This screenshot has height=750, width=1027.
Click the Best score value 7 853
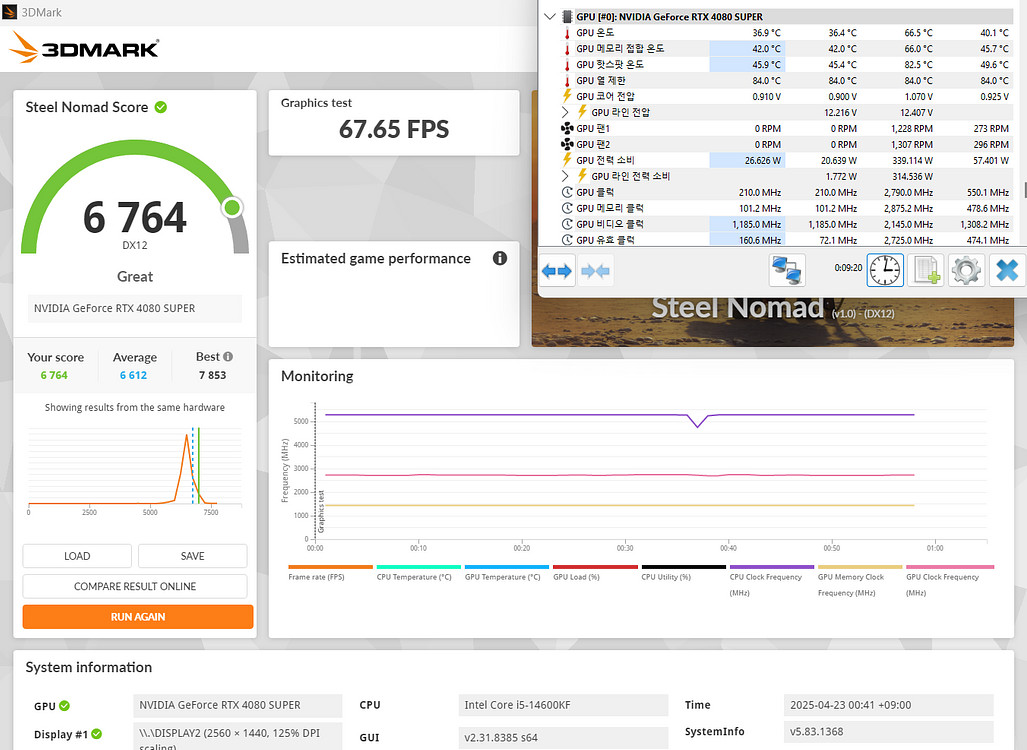(x=213, y=375)
